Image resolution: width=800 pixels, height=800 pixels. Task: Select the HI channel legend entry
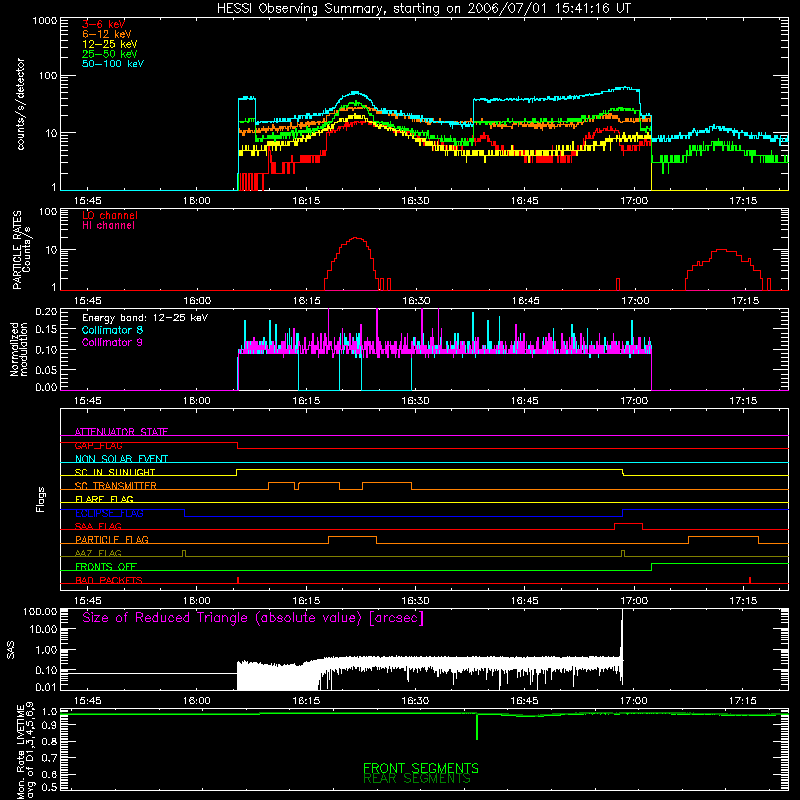coord(108,226)
